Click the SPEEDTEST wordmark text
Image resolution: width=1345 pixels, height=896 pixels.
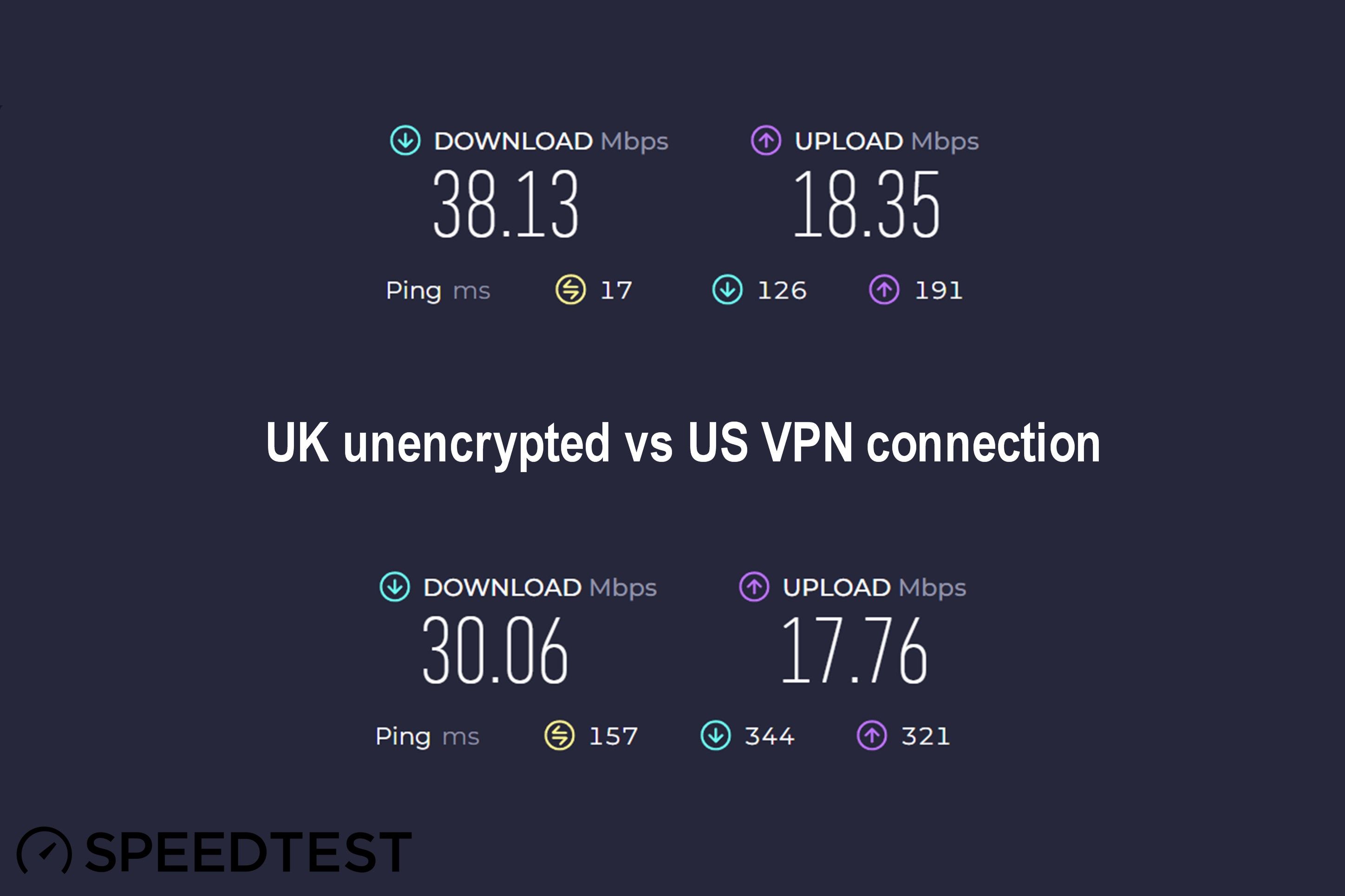(x=248, y=852)
